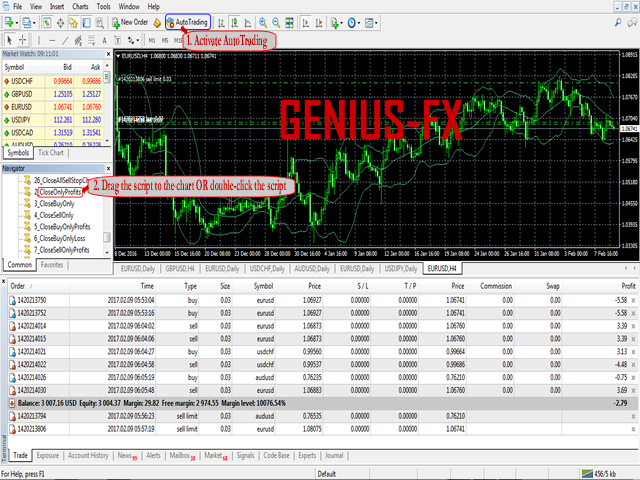640x480 pixels.
Task: Switch chart to bar chart
Action: point(221,23)
